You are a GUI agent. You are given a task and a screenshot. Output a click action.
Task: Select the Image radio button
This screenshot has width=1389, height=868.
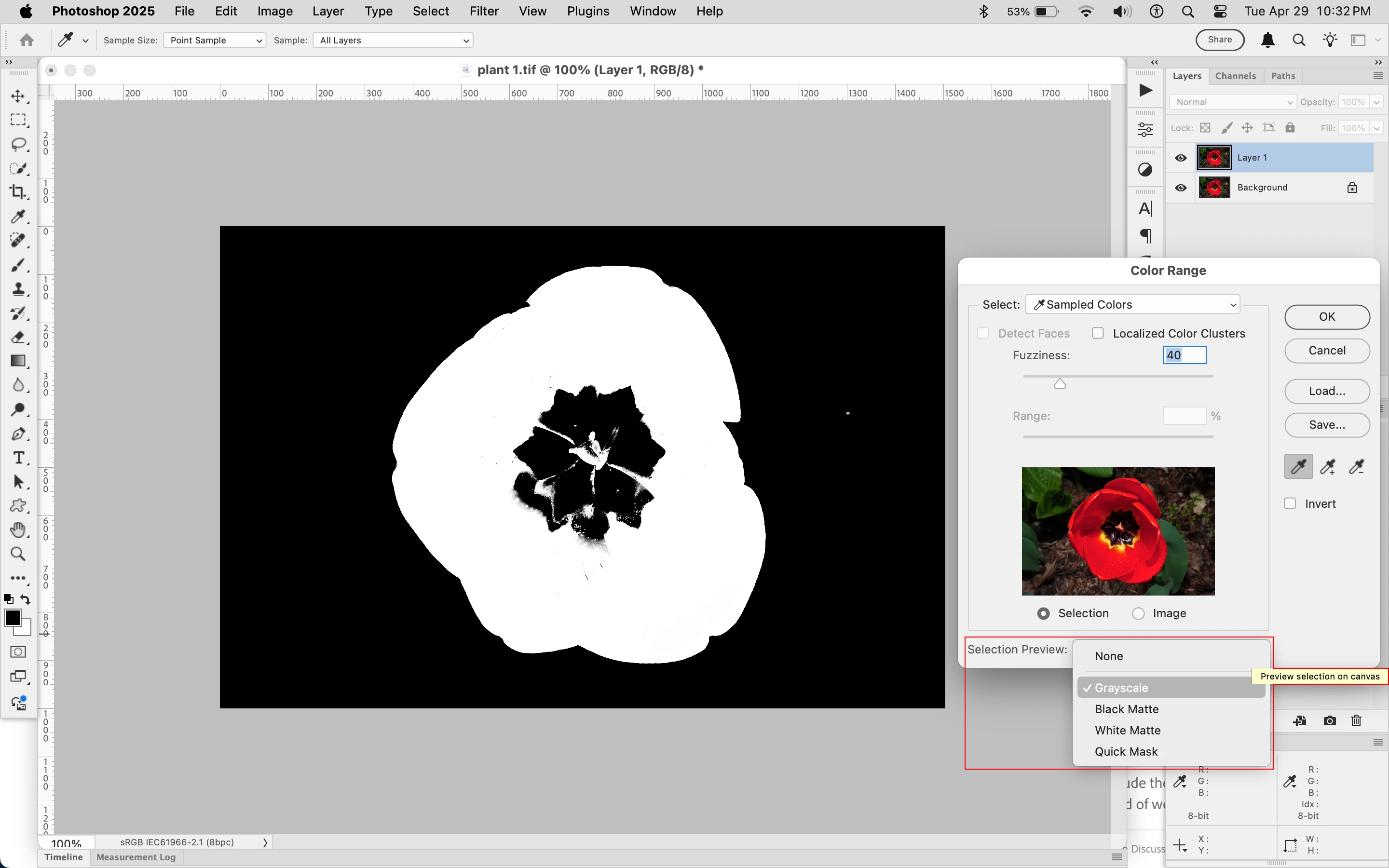pyautogui.click(x=1139, y=614)
